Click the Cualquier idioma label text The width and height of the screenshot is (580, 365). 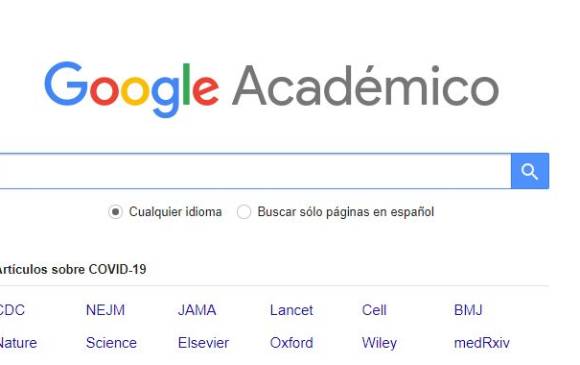point(175,212)
